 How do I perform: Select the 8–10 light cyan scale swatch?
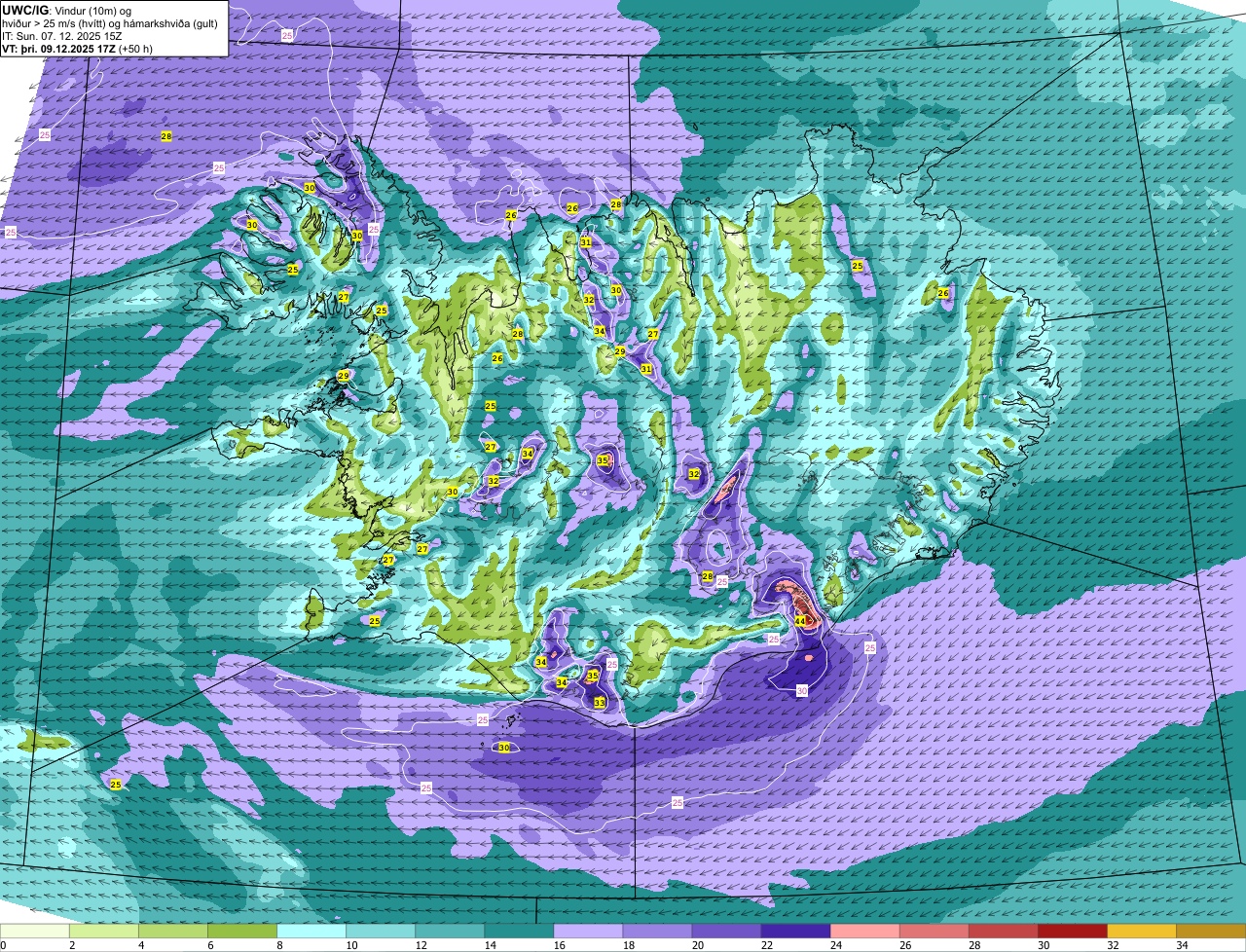[311, 931]
